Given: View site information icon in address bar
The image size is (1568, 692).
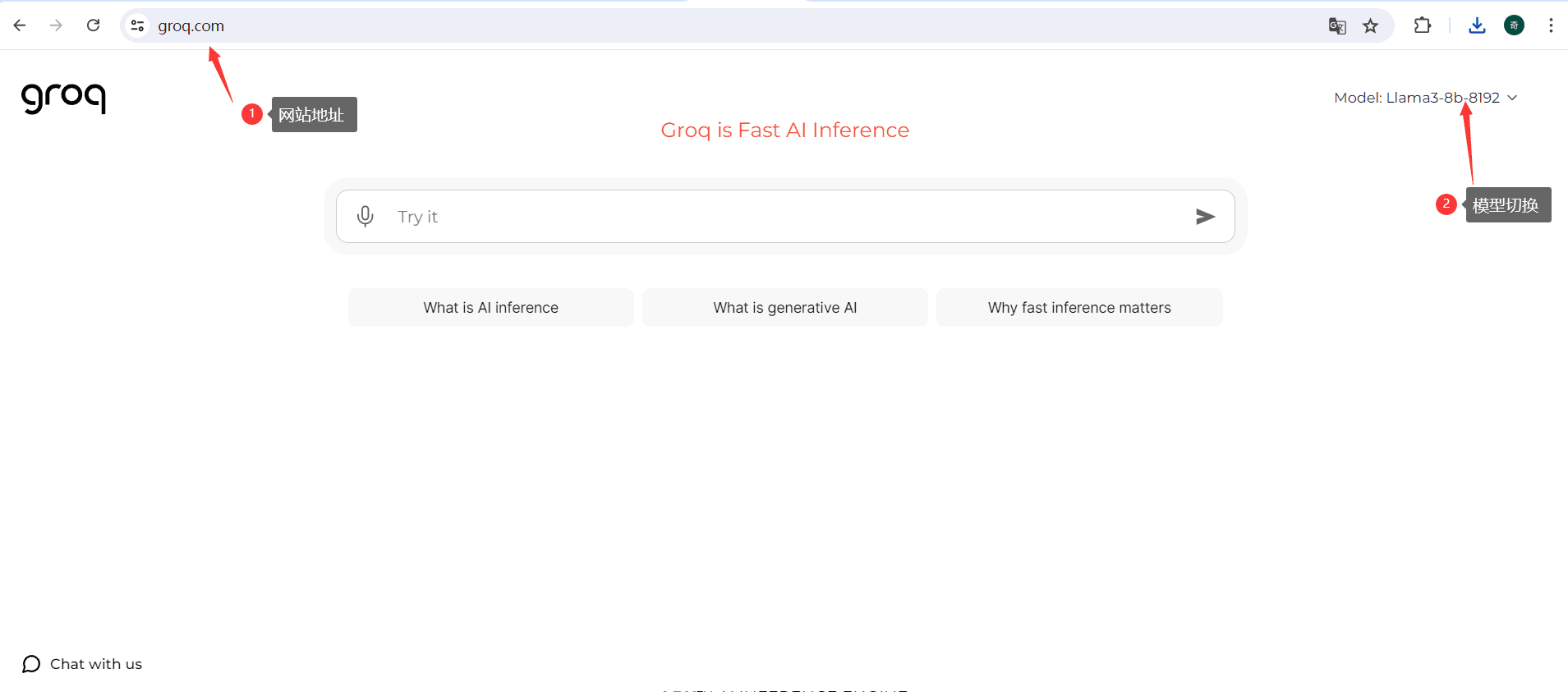Looking at the screenshot, I should pos(138,26).
